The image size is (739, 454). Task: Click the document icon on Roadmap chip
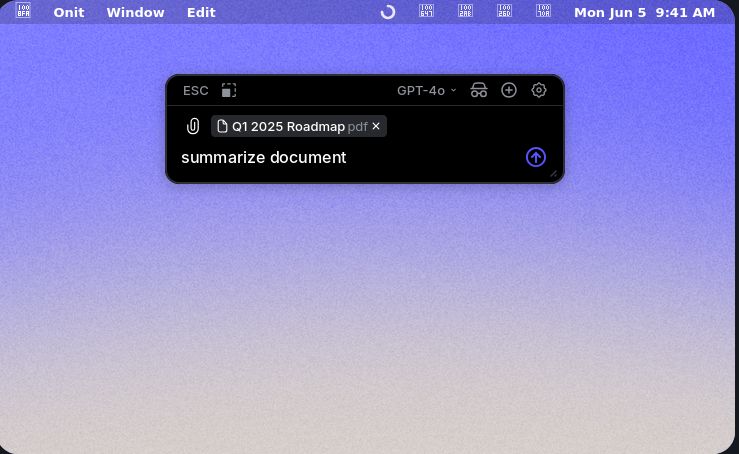(x=223, y=127)
